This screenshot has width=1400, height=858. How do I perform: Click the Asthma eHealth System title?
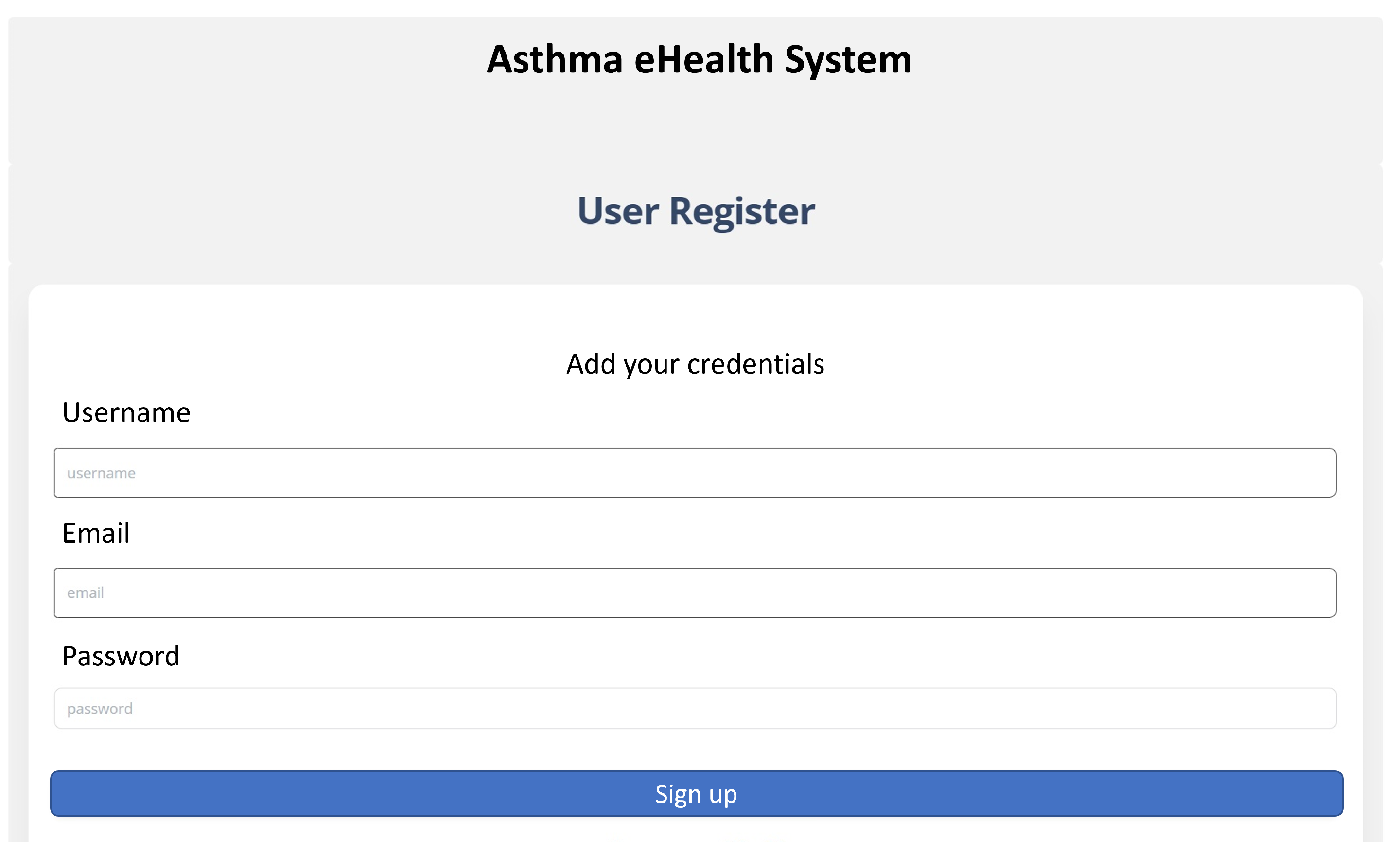tap(699, 59)
